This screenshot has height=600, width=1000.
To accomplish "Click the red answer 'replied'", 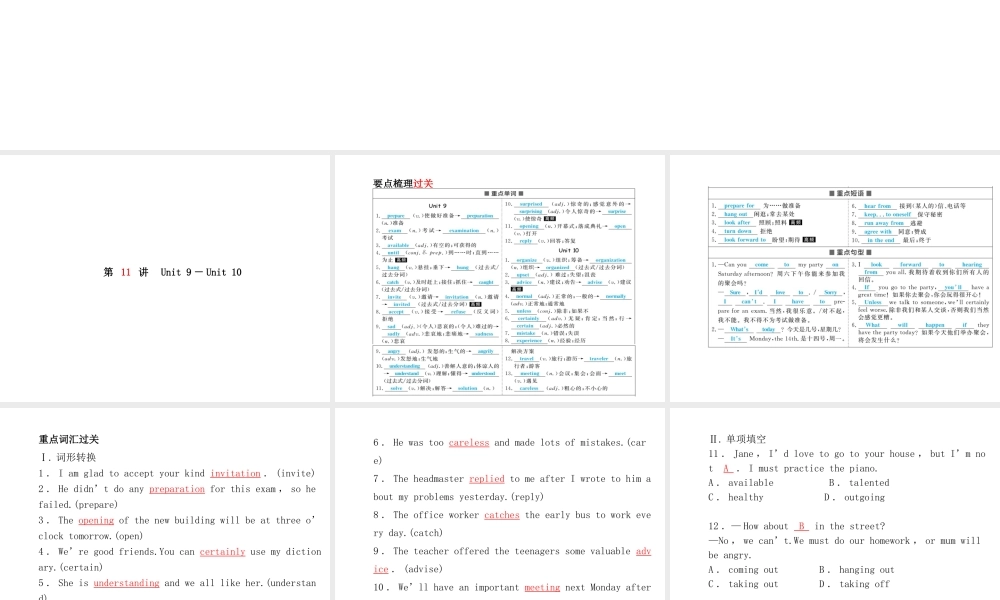I will pos(487,479).
